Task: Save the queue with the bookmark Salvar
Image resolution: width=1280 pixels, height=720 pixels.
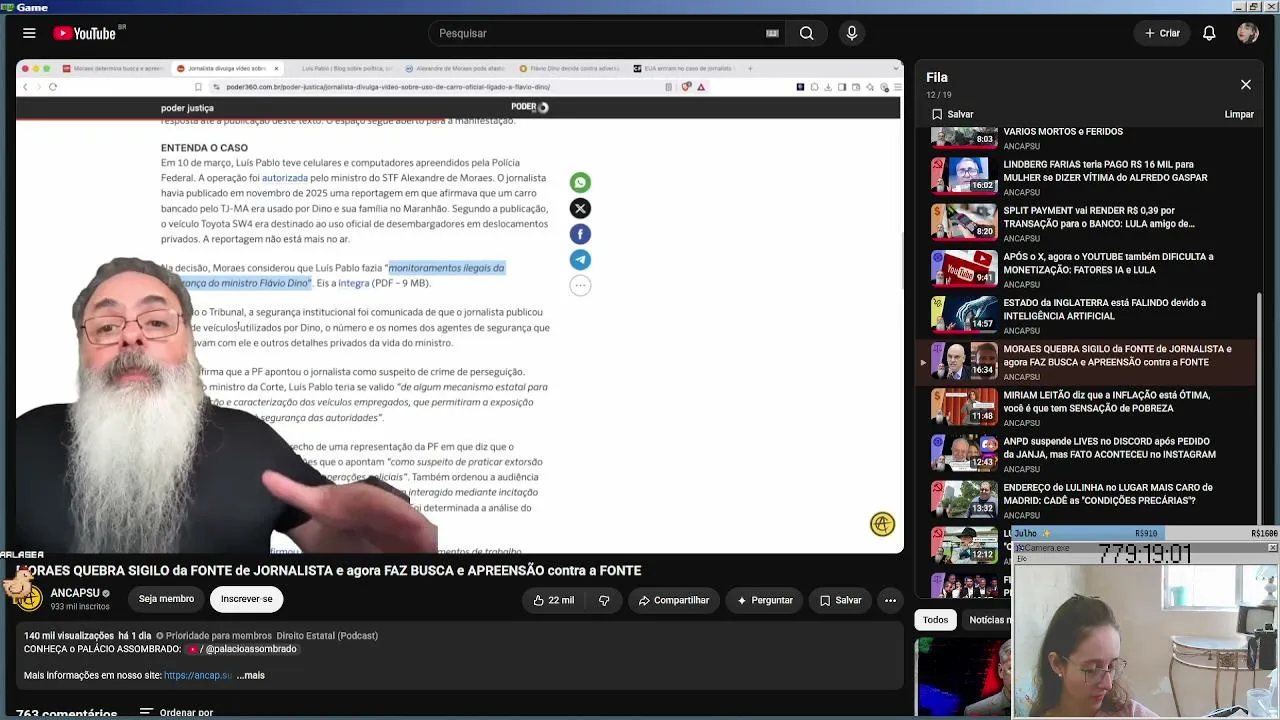Action: coord(952,114)
